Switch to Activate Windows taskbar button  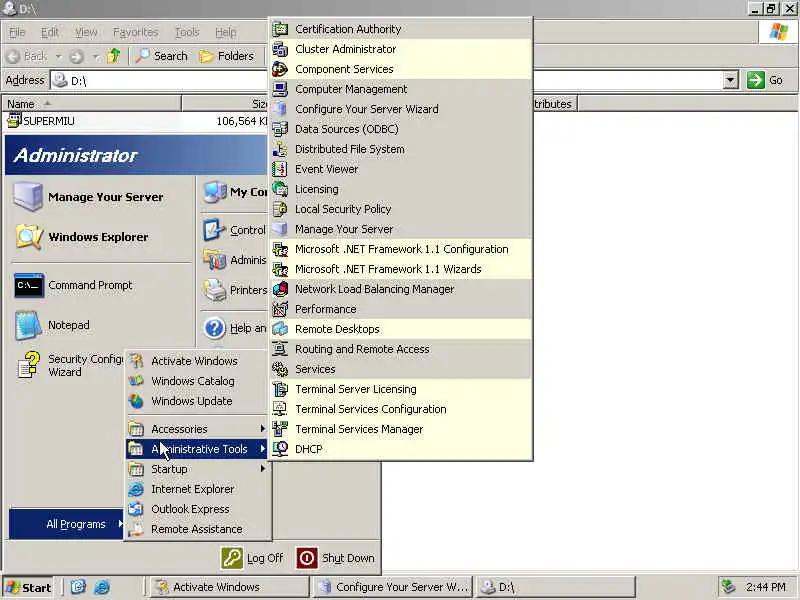point(229,587)
